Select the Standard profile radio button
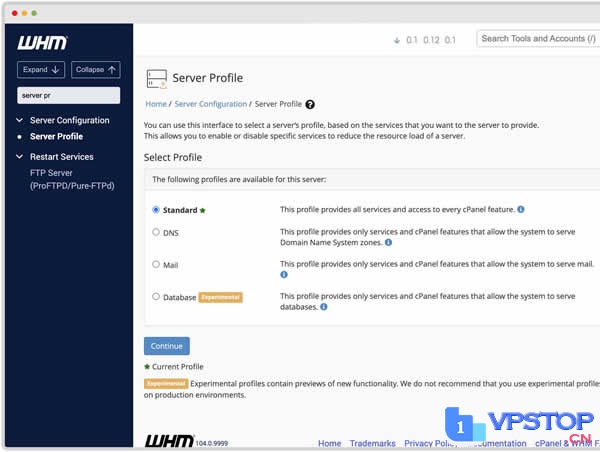 (x=156, y=210)
